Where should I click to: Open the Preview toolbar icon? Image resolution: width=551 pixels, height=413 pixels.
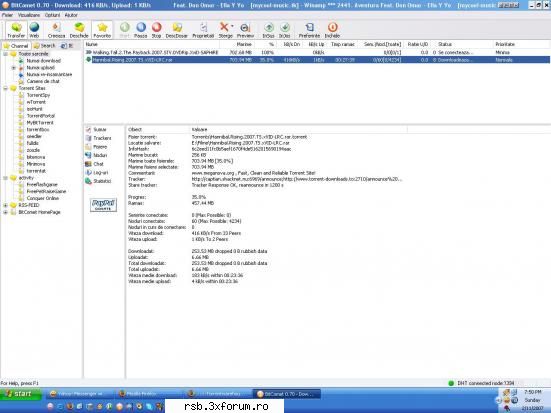pos(245,30)
